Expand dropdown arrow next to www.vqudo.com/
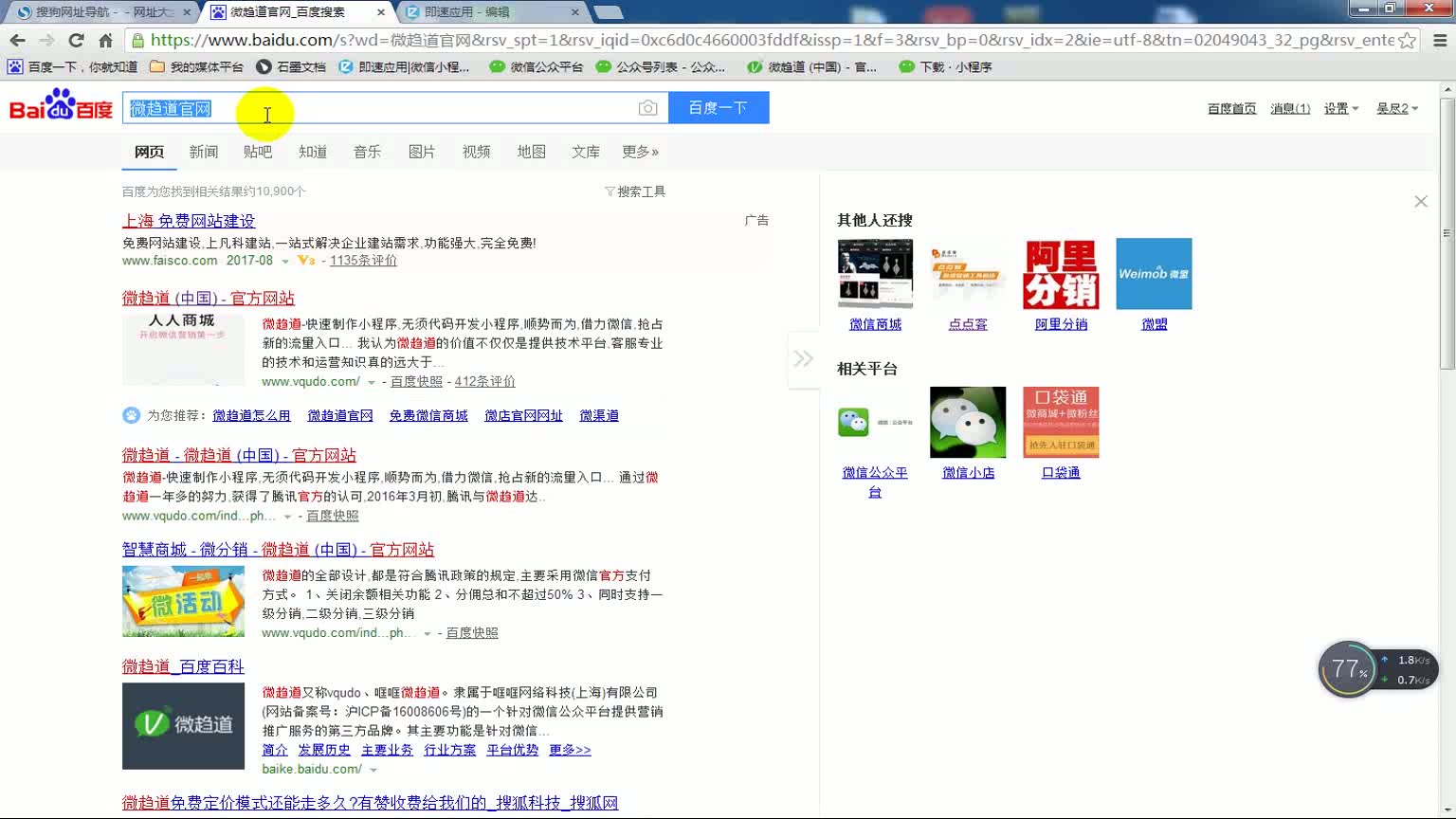This screenshot has width=1456, height=819. [372, 382]
